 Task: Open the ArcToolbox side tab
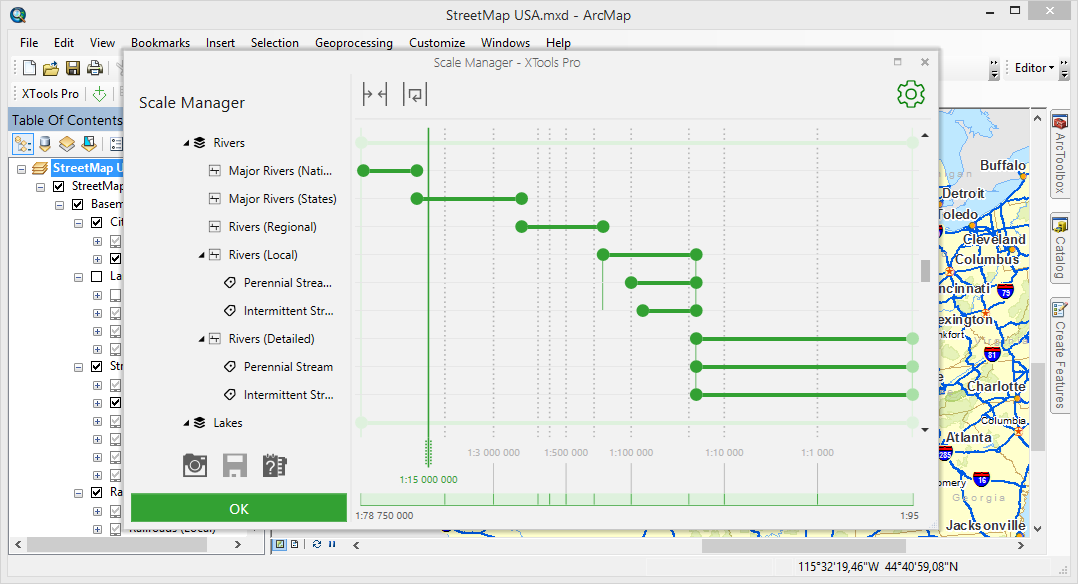1059,153
